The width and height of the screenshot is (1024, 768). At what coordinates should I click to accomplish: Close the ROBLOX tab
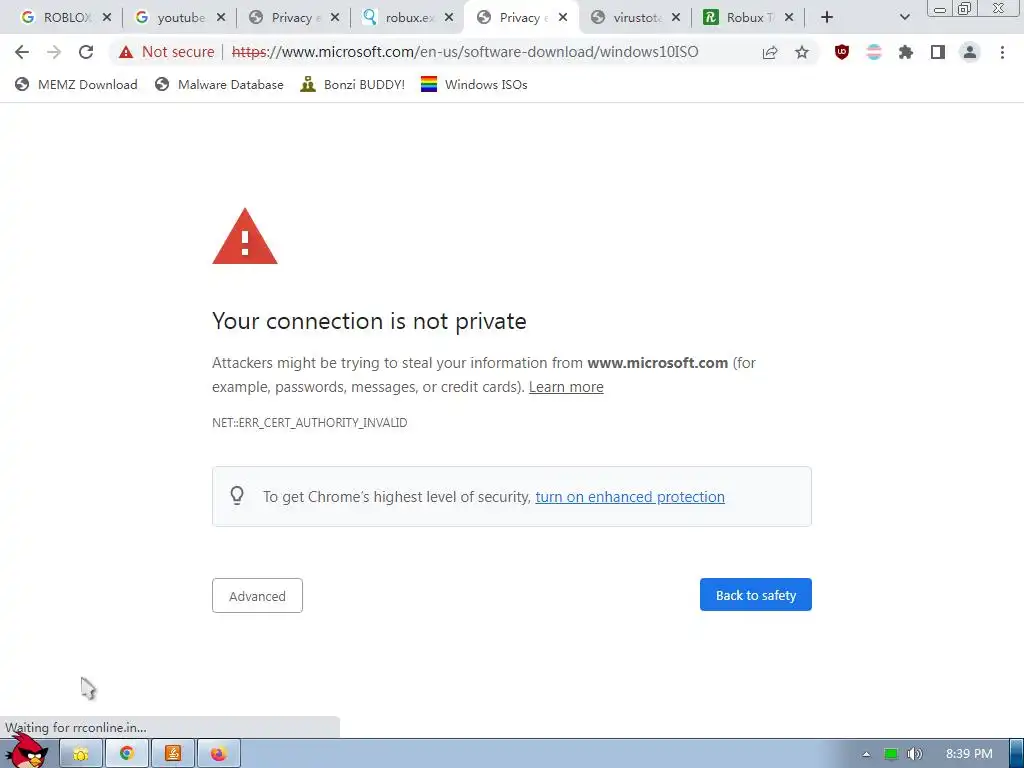107,18
